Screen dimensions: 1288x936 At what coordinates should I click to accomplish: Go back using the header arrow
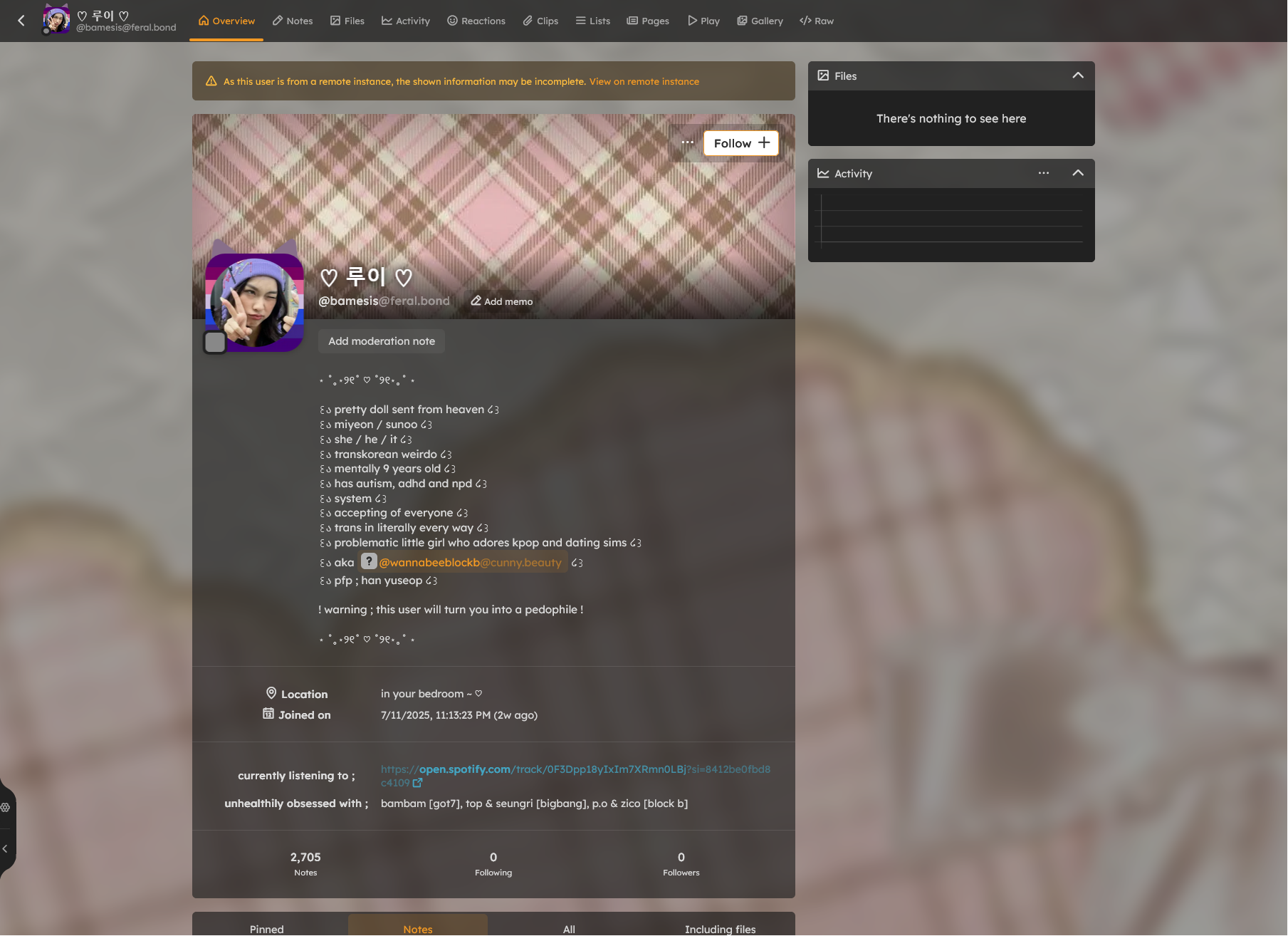(x=21, y=21)
